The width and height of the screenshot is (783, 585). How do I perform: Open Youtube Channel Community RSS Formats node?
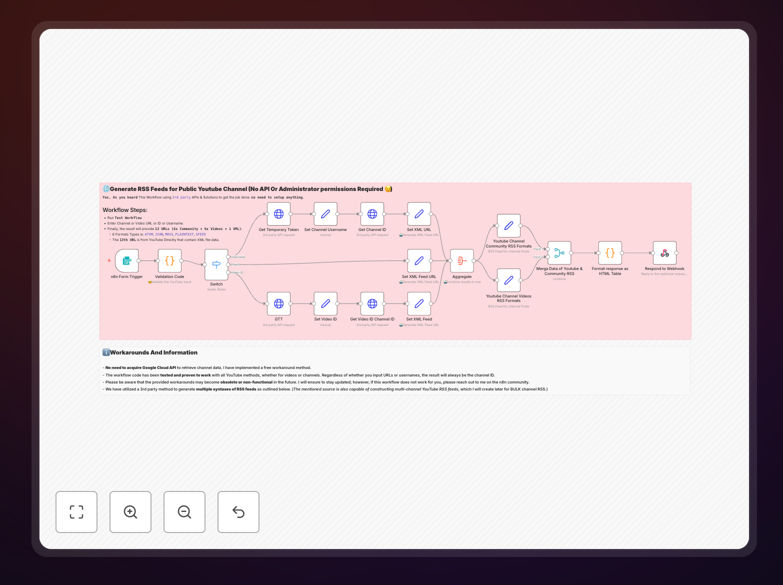509,226
